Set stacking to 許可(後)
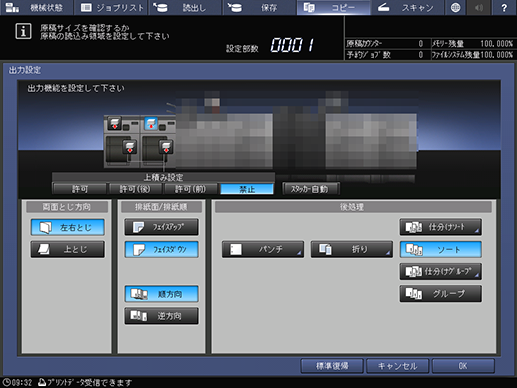Viewport: 517px width, 388px height. (x=135, y=189)
